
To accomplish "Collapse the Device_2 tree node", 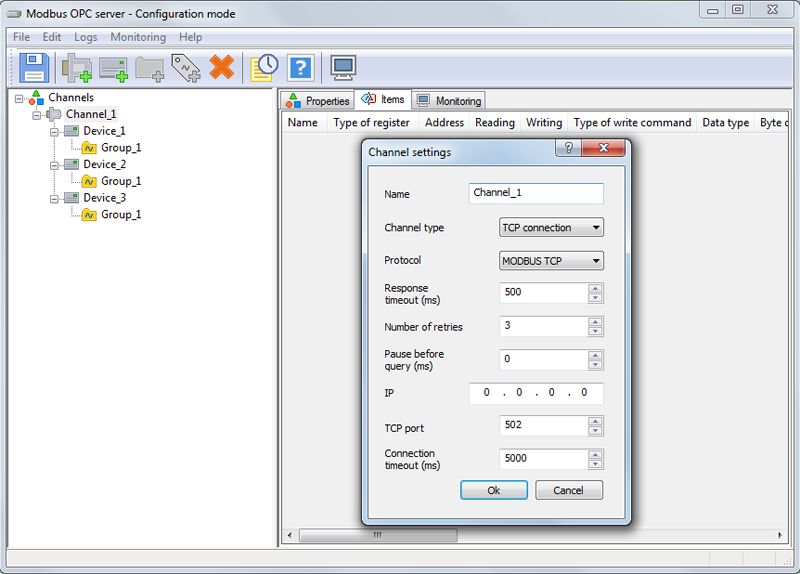I will click(x=54, y=165).
